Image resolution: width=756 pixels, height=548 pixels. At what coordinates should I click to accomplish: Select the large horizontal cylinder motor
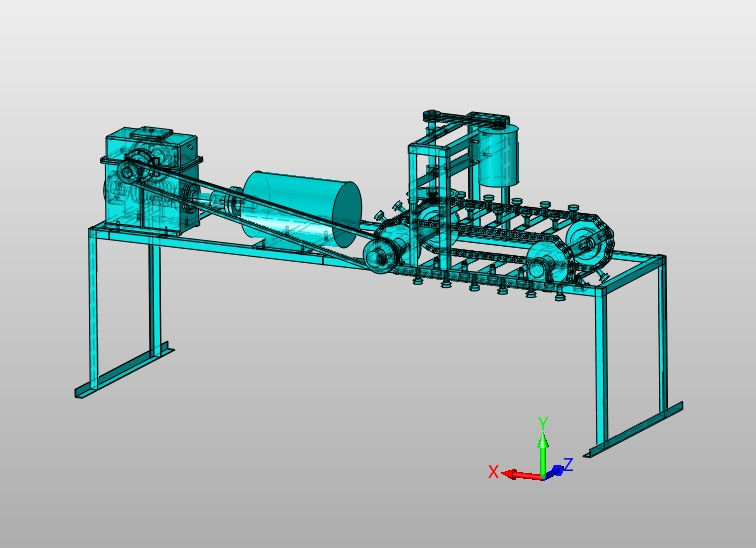[303, 210]
